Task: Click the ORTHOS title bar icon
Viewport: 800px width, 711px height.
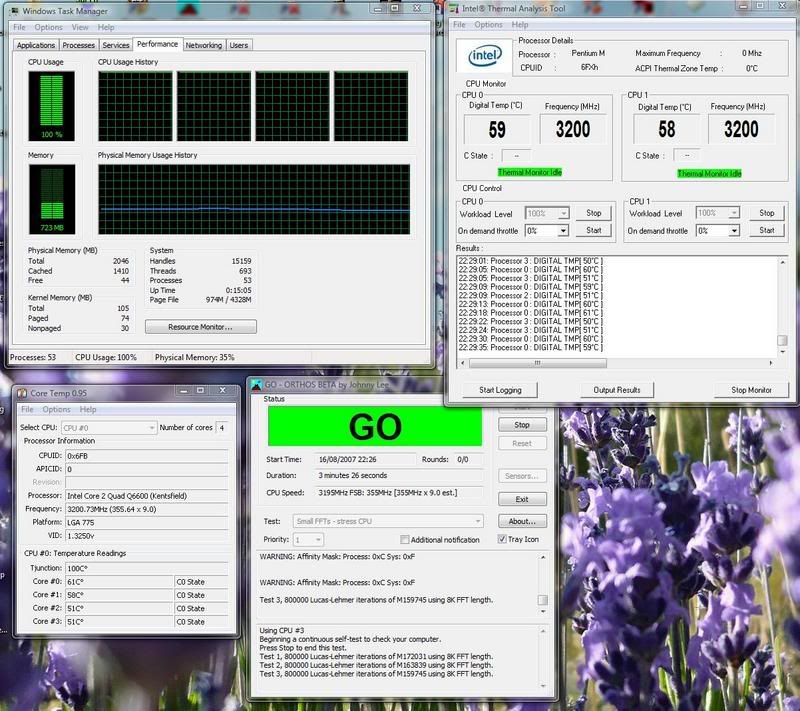Action: (257, 386)
